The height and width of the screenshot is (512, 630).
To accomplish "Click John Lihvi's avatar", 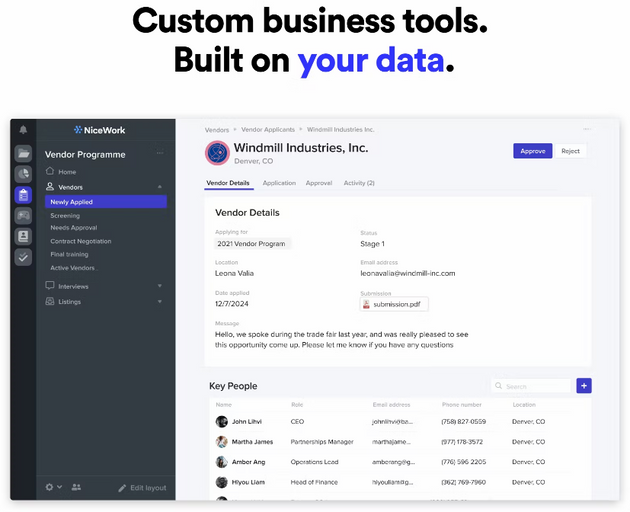I will [221, 422].
